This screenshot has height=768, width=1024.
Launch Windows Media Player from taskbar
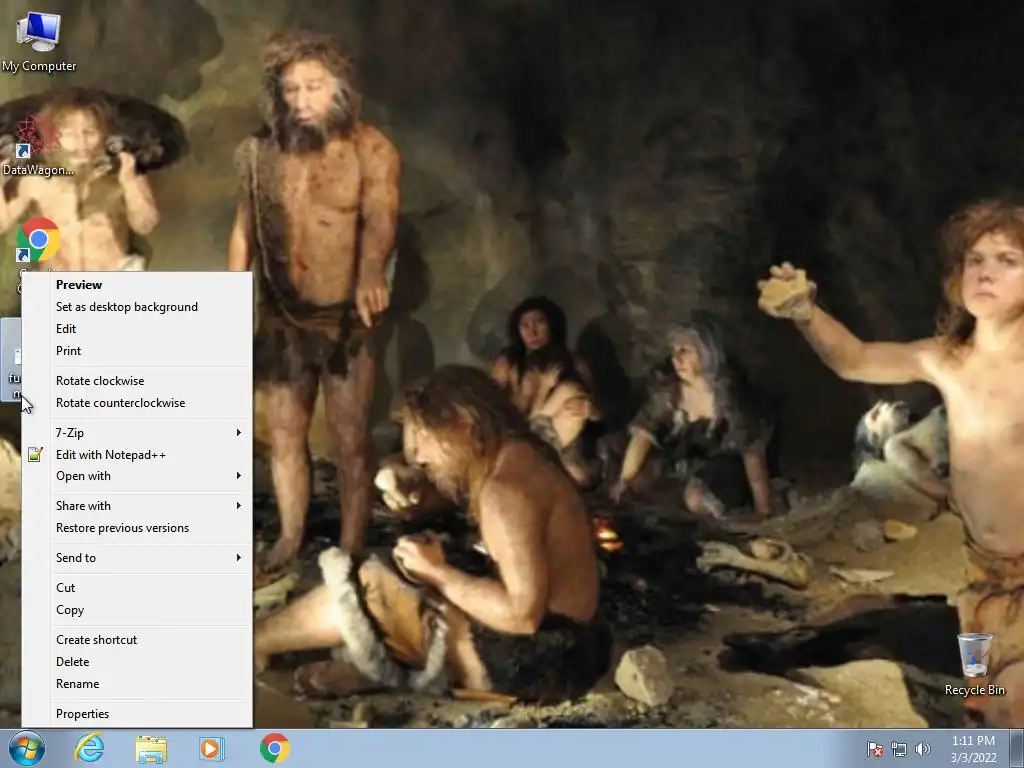click(x=212, y=748)
